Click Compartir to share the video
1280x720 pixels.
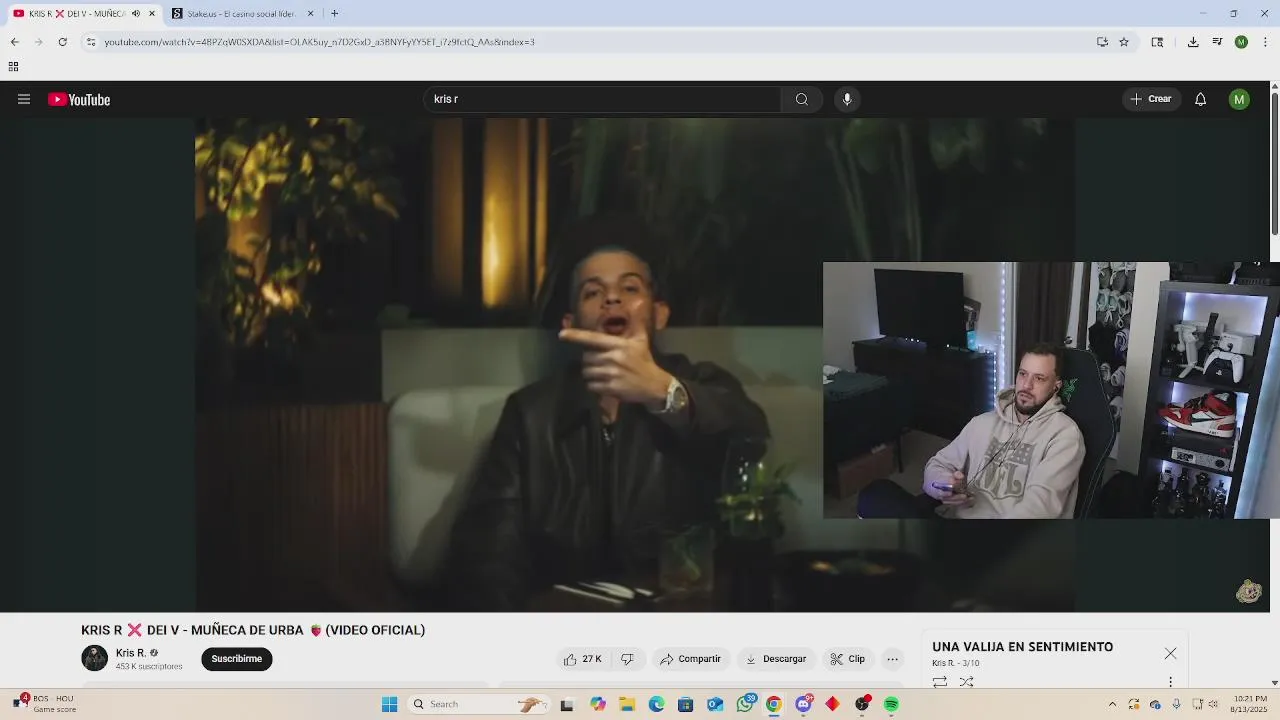[690, 659]
